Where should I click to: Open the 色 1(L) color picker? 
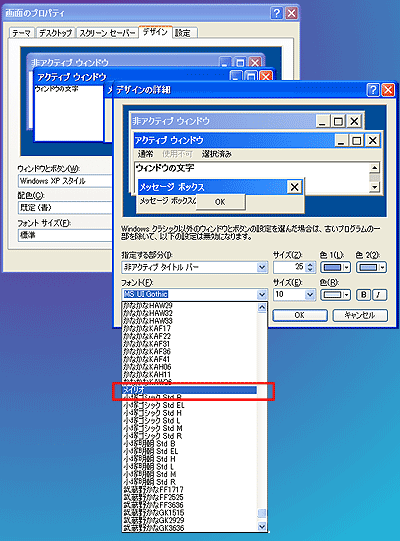pyautogui.click(x=335, y=267)
